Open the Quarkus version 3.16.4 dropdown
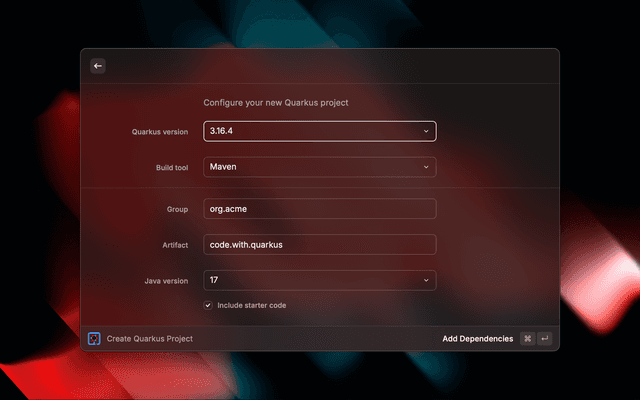640x400 pixels. tap(310, 131)
